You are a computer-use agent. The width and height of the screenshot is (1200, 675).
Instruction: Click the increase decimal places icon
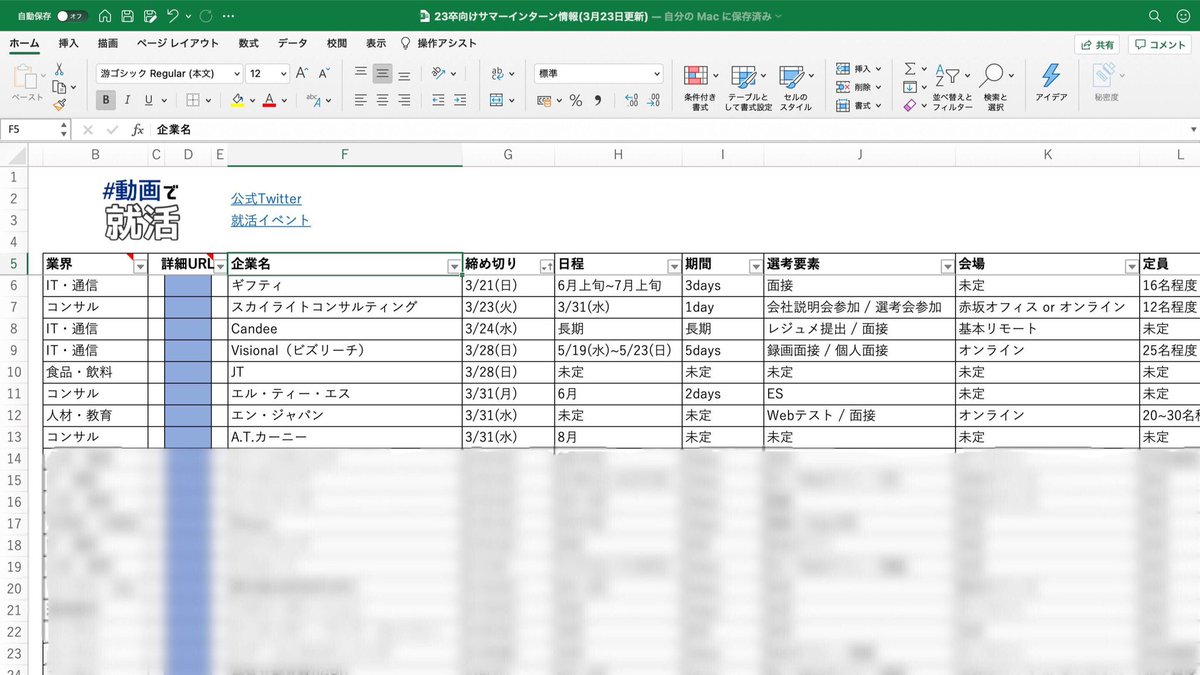tap(631, 100)
